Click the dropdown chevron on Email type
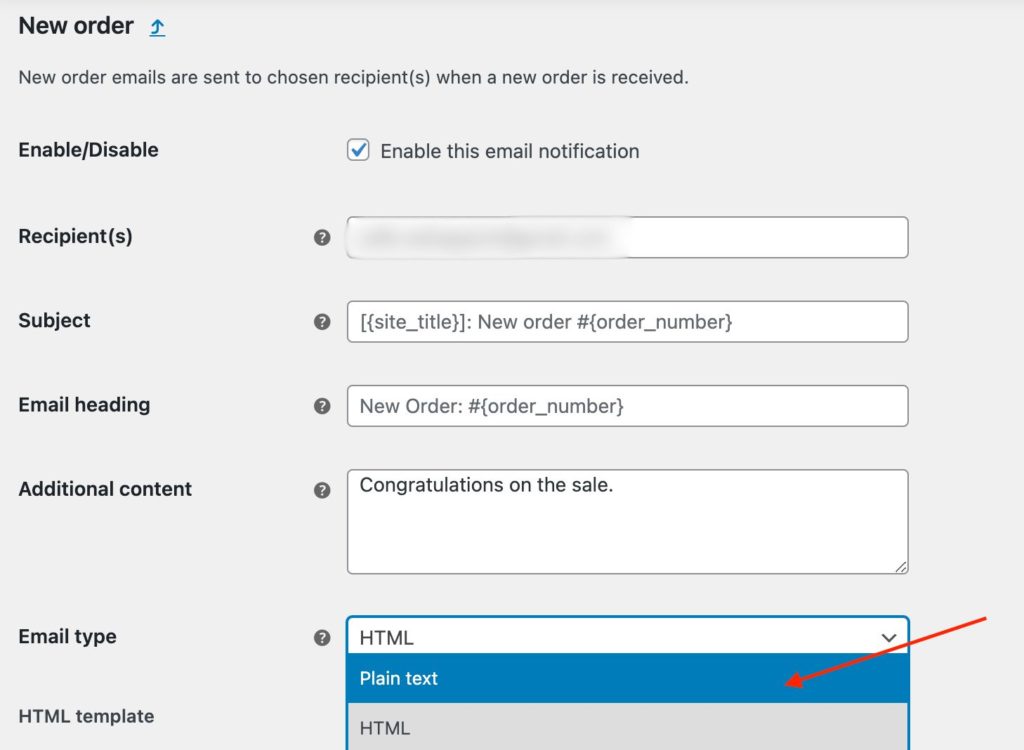 point(888,637)
